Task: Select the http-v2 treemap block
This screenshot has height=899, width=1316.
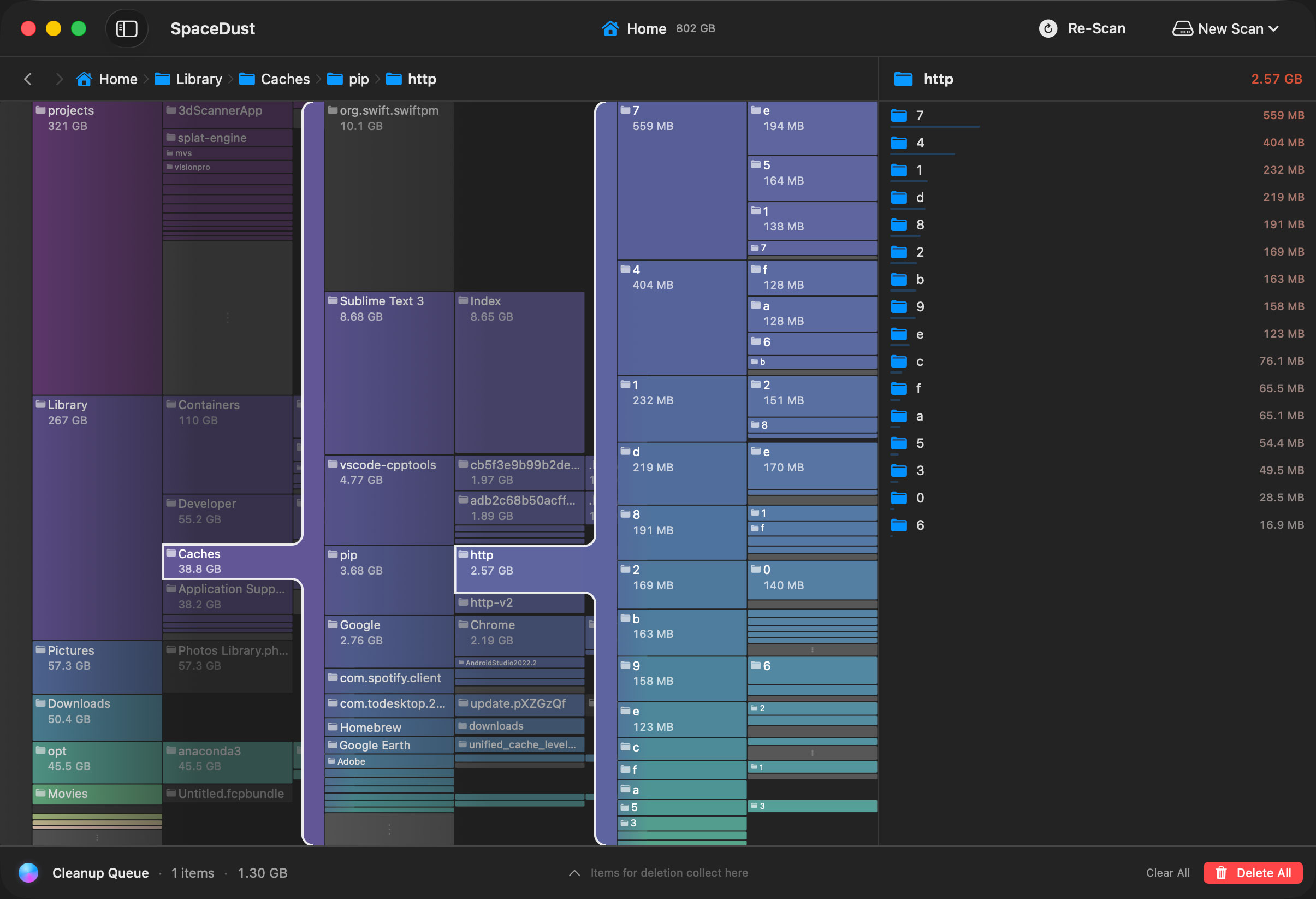Action: [519, 603]
